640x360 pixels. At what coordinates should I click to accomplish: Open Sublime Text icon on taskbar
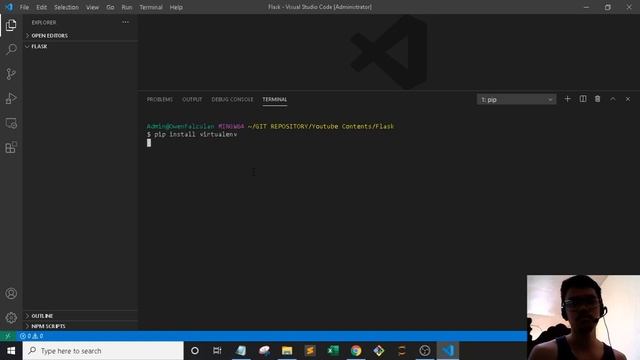pos(310,351)
